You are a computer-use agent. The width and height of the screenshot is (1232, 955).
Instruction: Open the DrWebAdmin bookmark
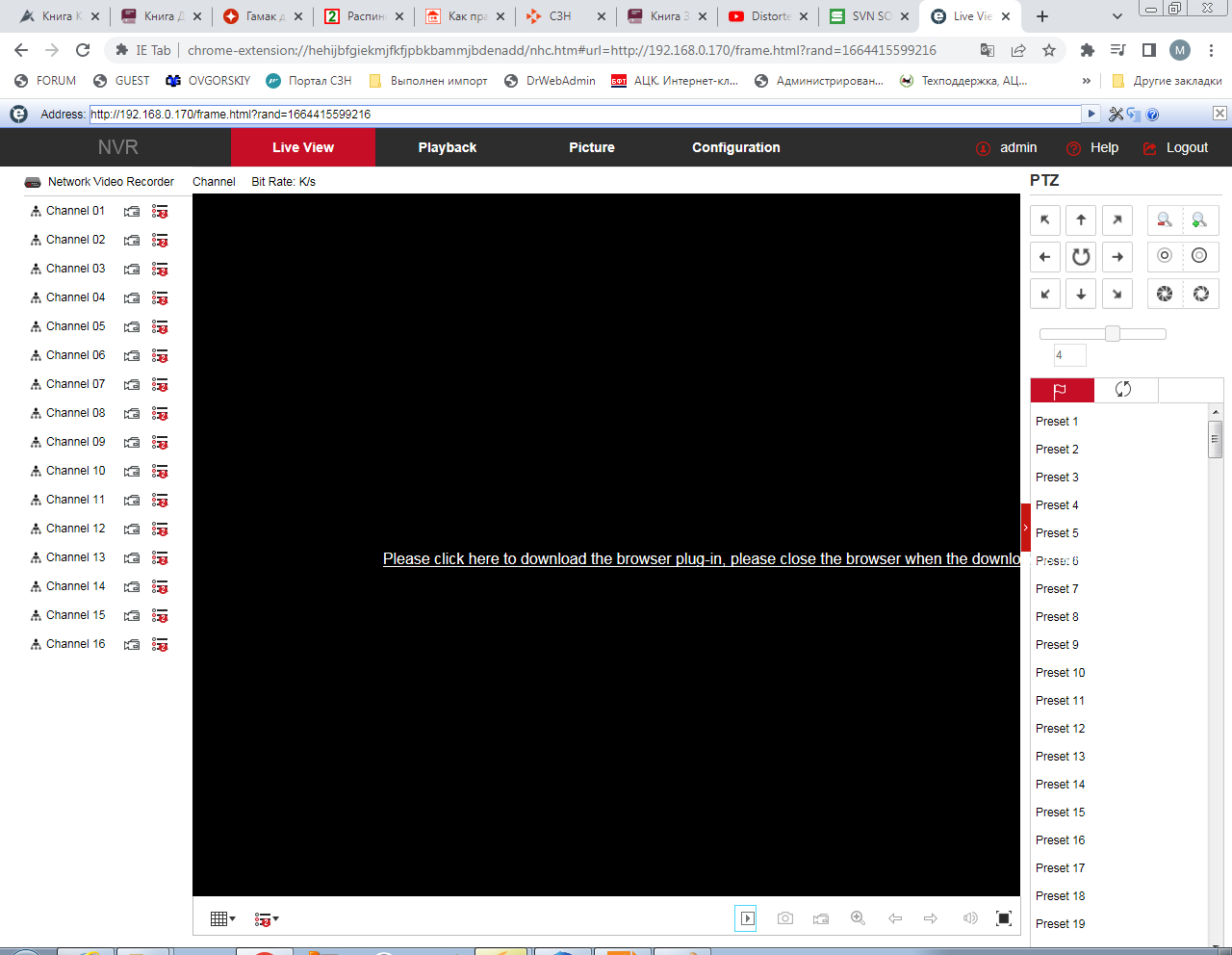550,81
